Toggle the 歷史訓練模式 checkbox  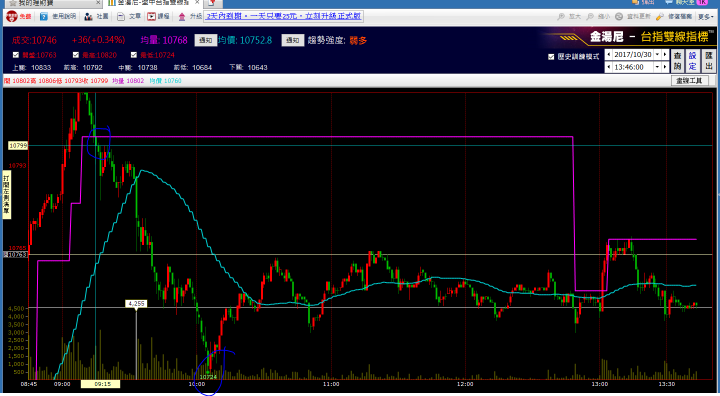[551, 57]
